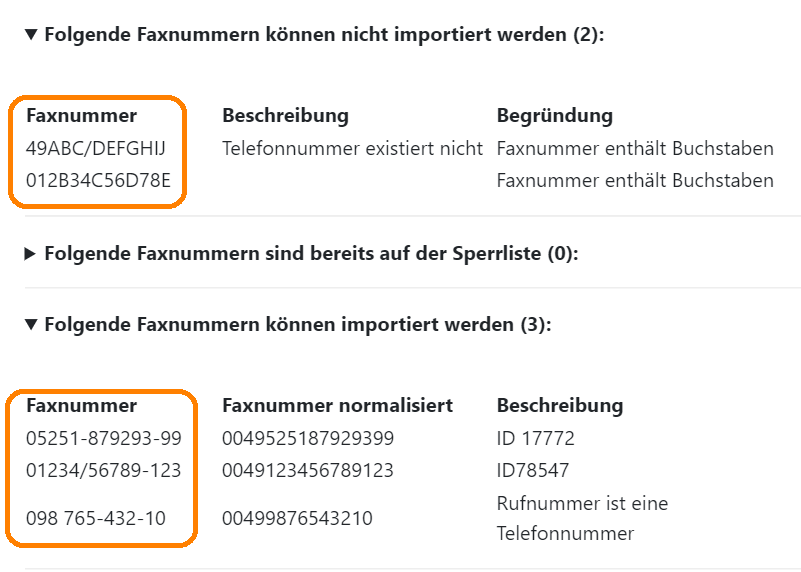Select fax number 49ABC/DEFGHIJ

(x=96, y=149)
